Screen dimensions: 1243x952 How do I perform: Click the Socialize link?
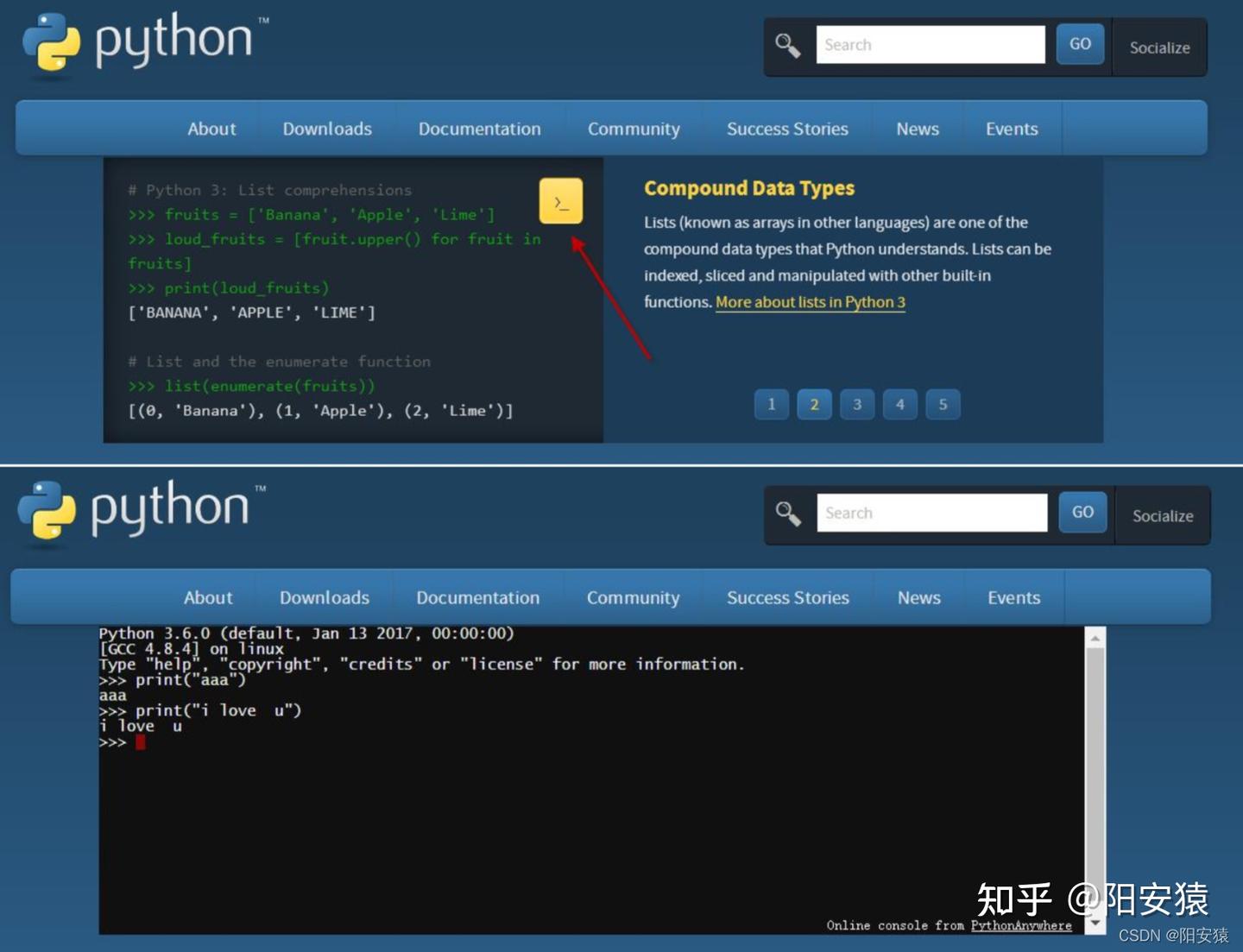tap(1158, 47)
